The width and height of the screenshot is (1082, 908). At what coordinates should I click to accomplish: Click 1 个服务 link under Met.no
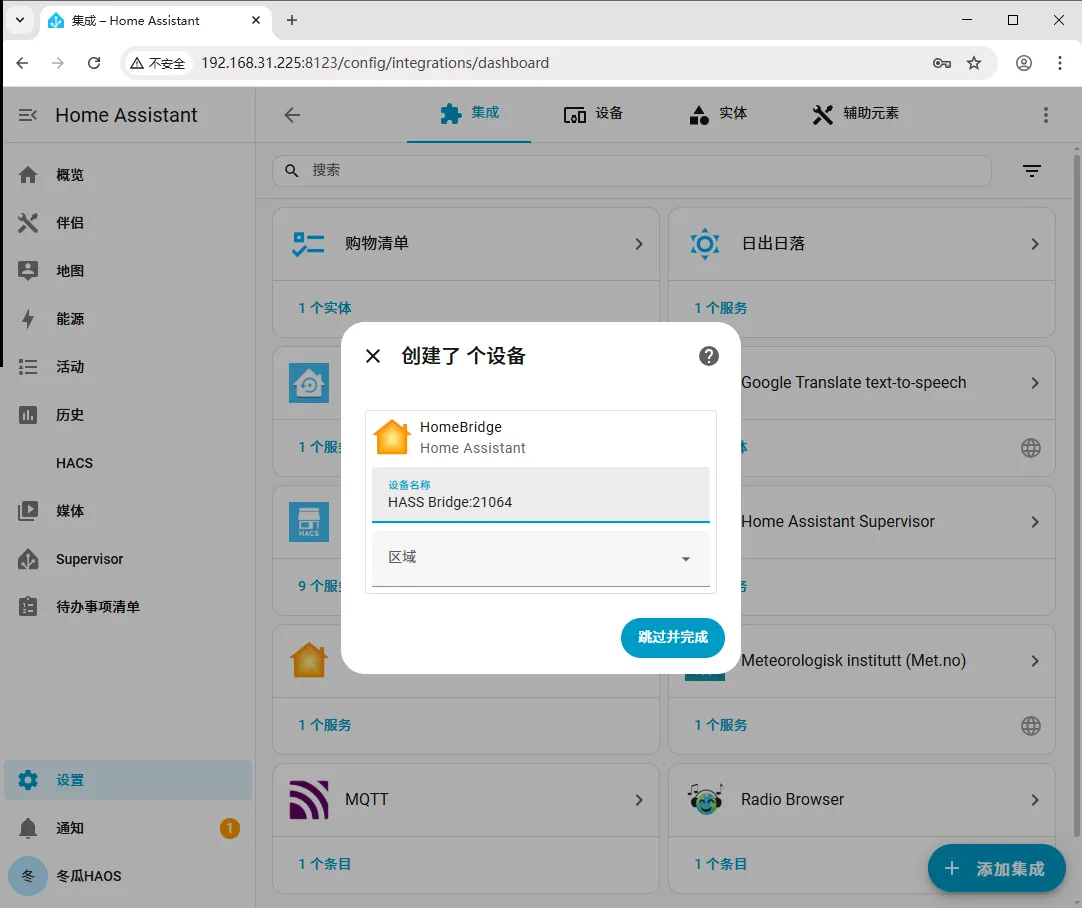coord(721,725)
